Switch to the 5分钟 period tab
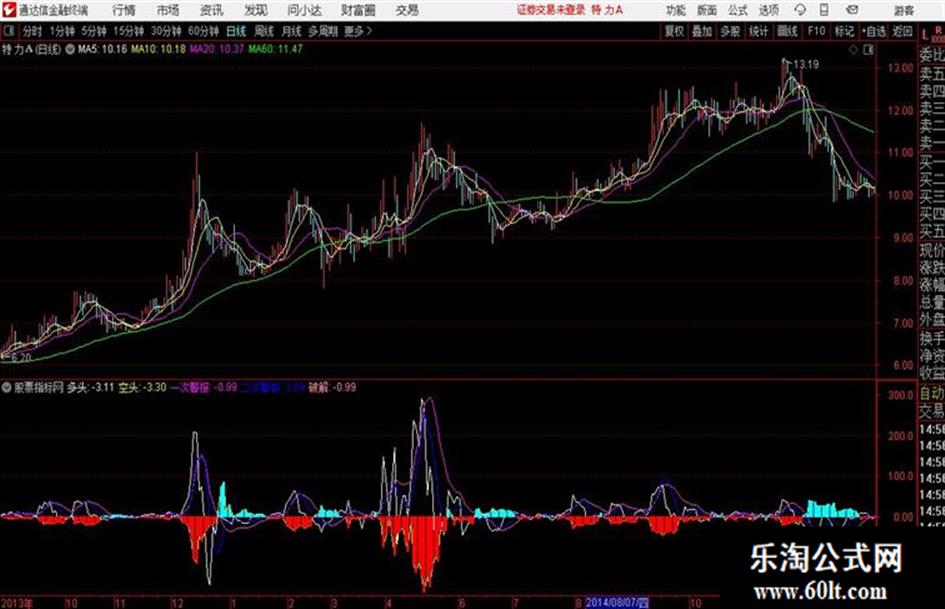 point(95,31)
